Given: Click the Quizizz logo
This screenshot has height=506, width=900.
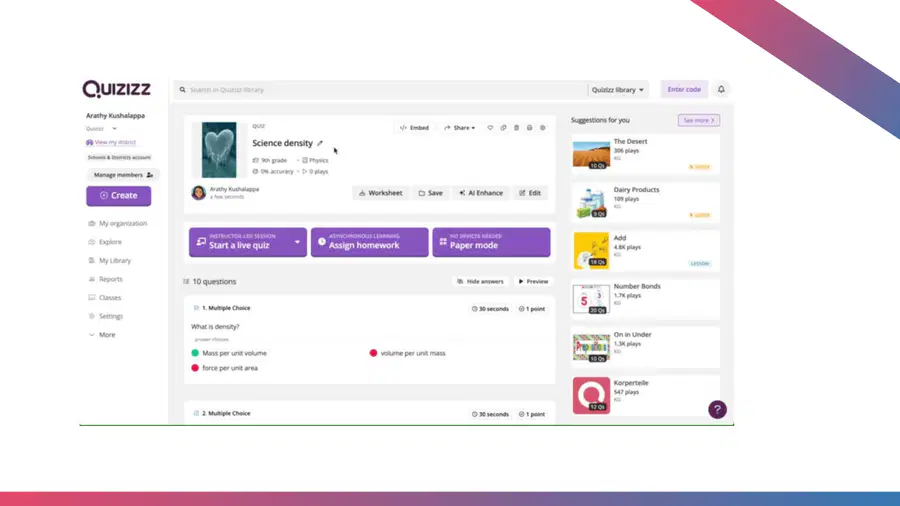Looking at the screenshot, I should tap(117, 89).
